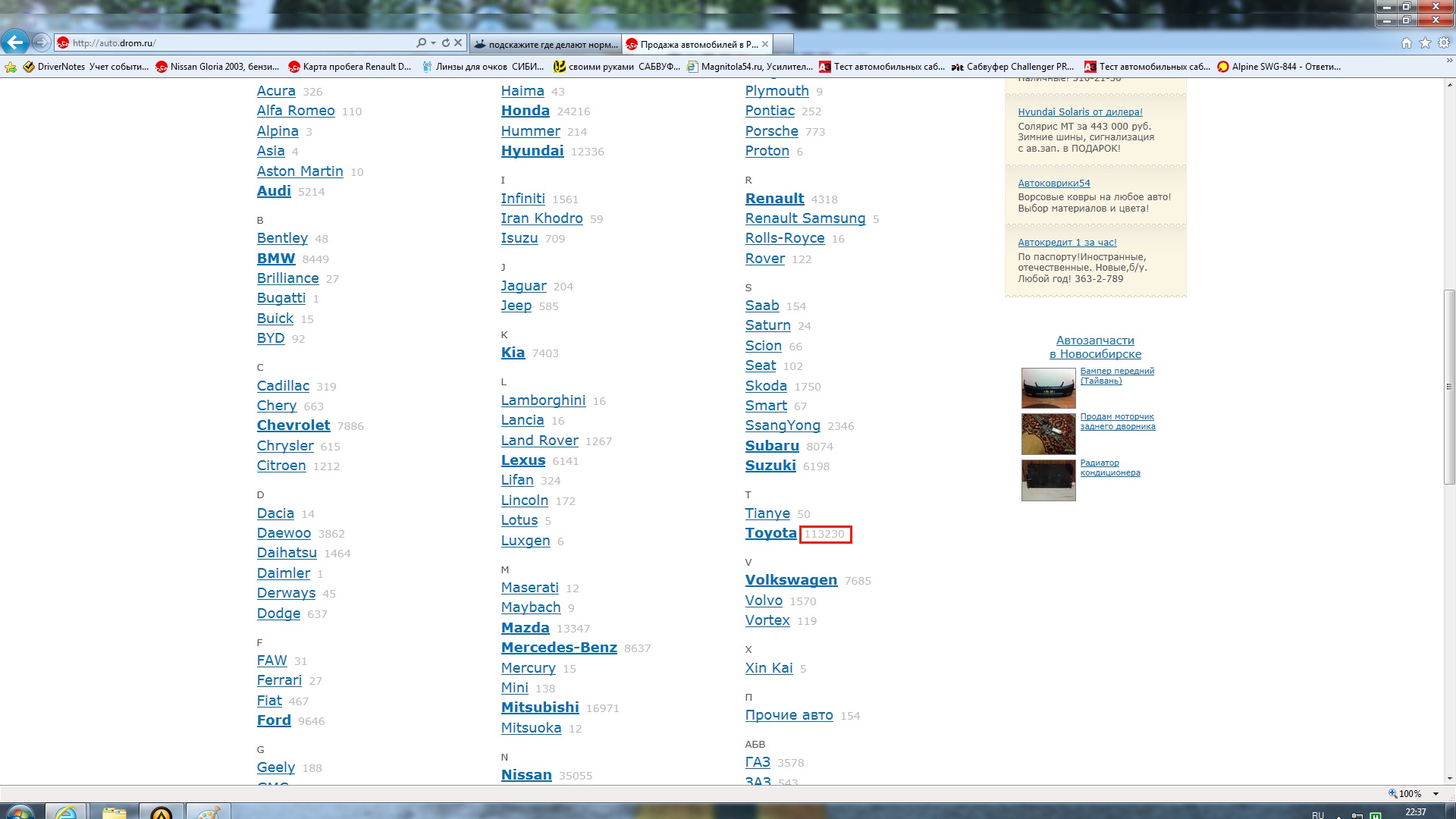Open Windows Explorer folder from taskbar
The image size is (1456, 819).
(114, 811)
